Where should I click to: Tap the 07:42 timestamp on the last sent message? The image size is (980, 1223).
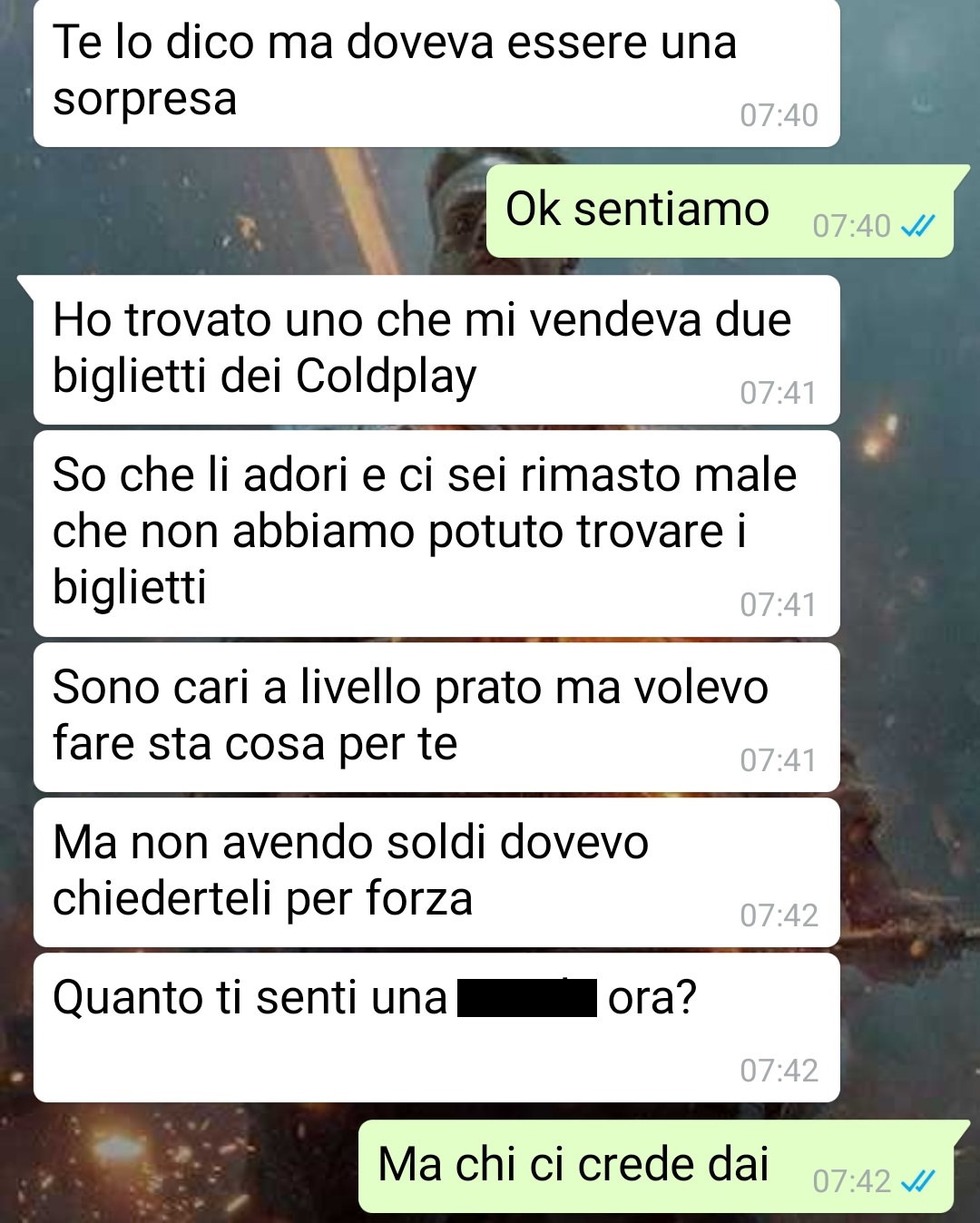point(851,1181)
